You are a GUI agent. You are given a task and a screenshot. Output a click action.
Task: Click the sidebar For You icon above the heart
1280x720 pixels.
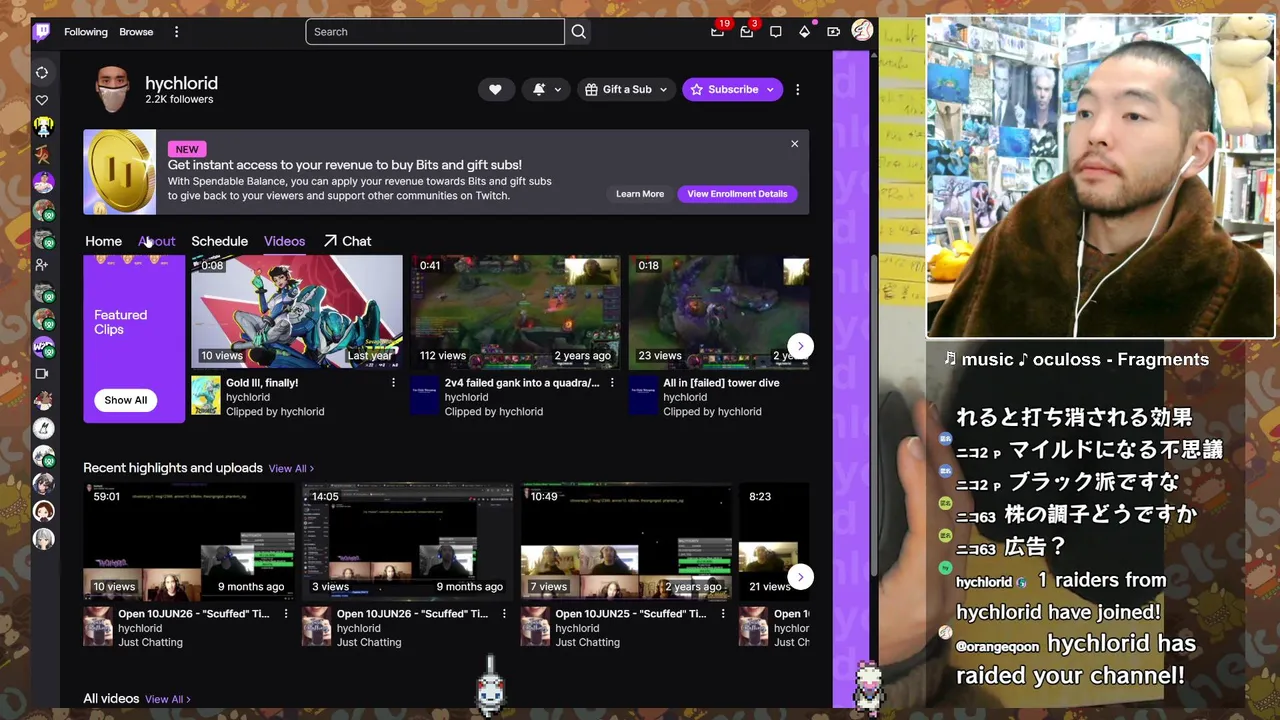point(42,73)
